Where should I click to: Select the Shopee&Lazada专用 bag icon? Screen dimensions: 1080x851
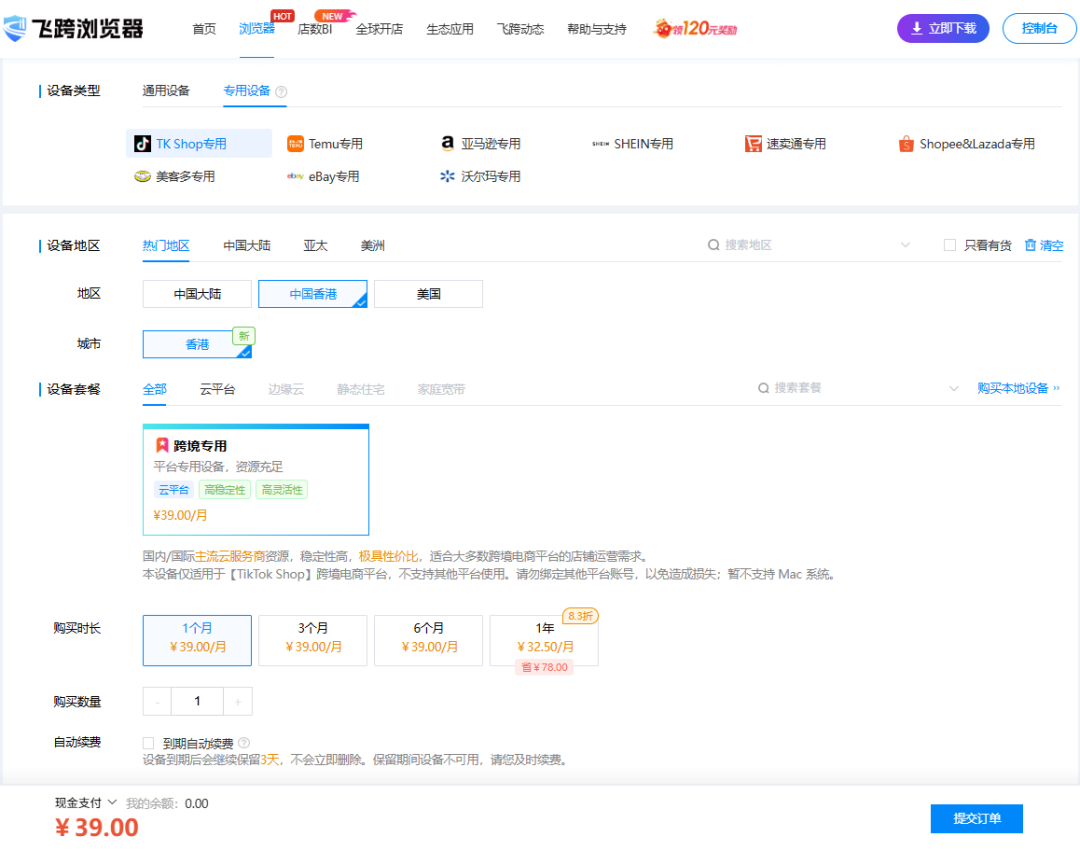(906, 143)
